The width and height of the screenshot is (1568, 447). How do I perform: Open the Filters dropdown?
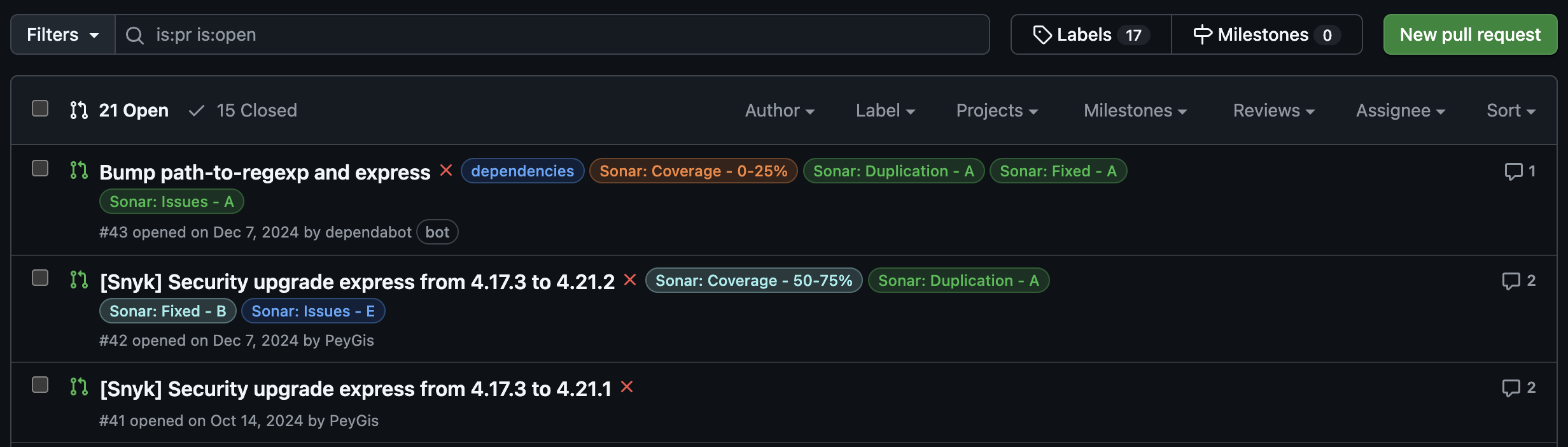pyautogui.click(x=62, y=35)
